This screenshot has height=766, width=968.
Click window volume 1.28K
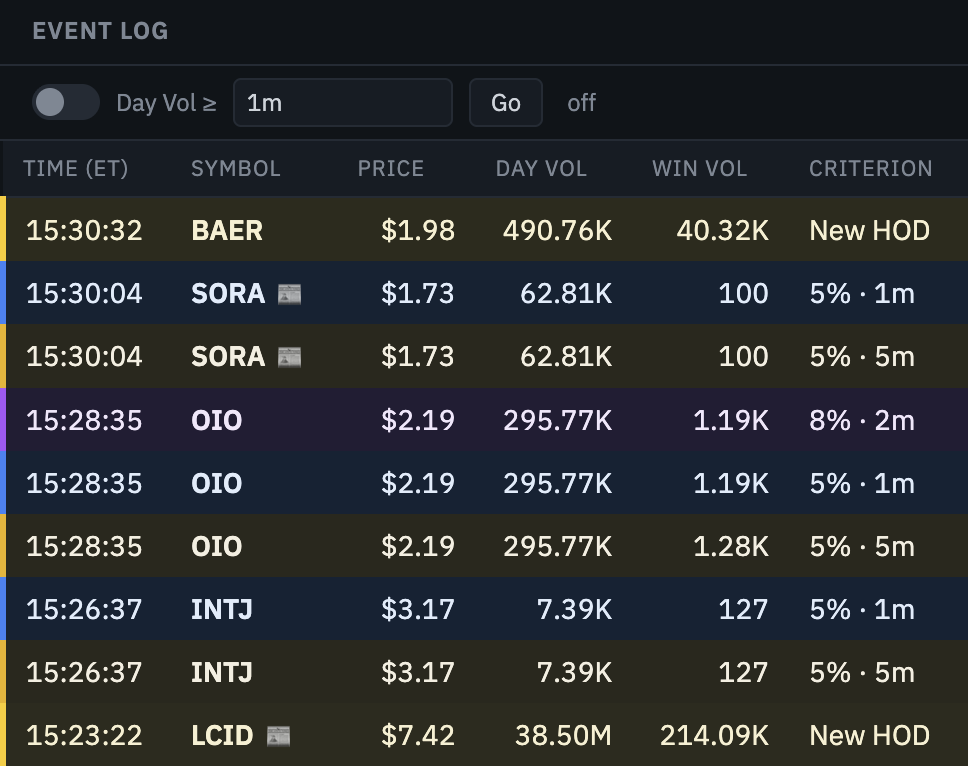click(731, 546)
